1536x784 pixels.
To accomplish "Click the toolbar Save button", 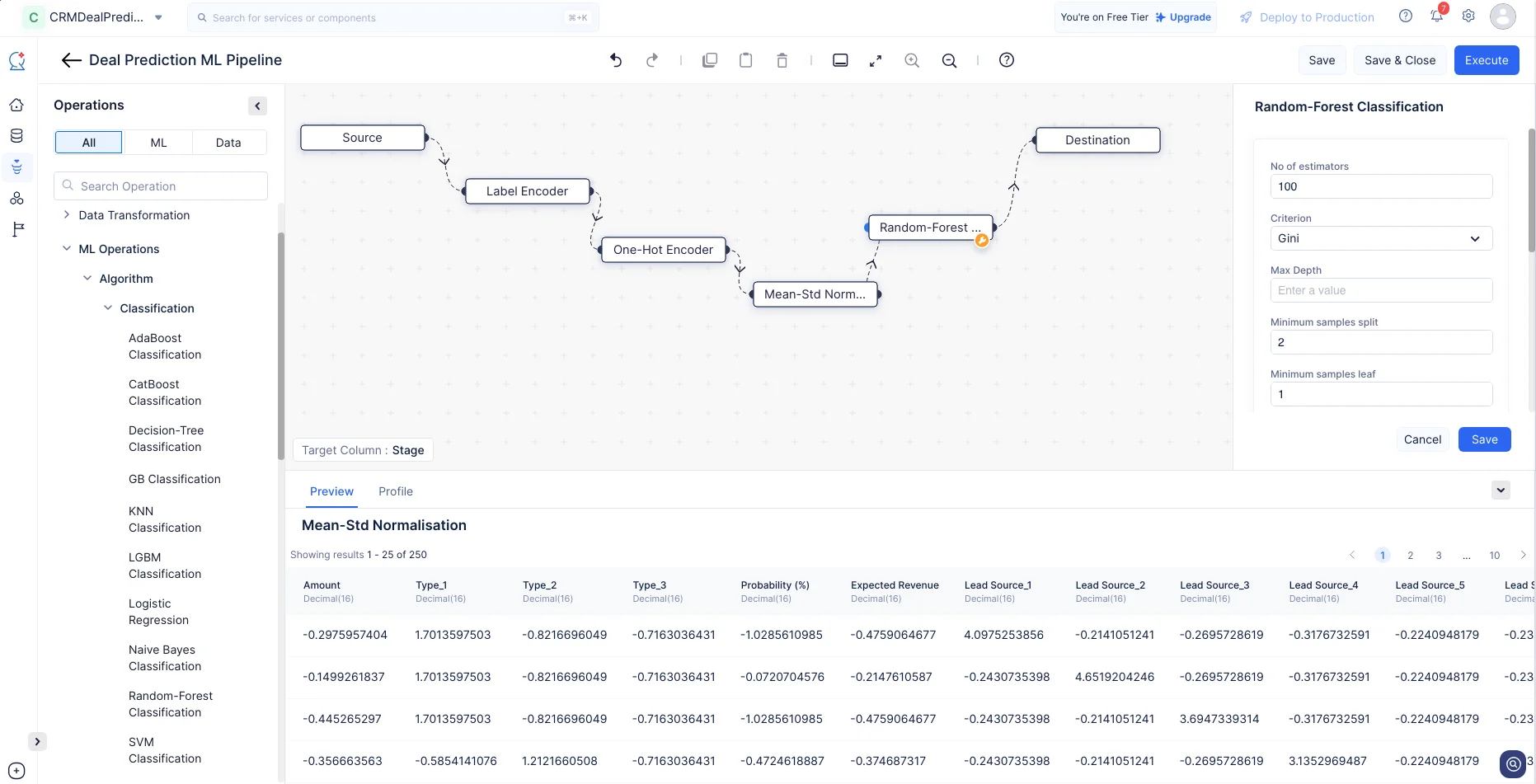I will [1322, 60].
